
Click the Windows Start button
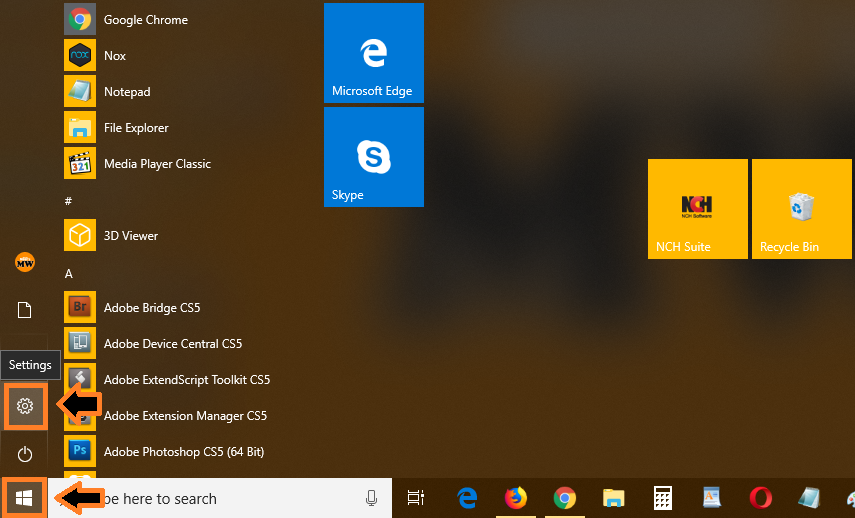(x=23, y=498)
